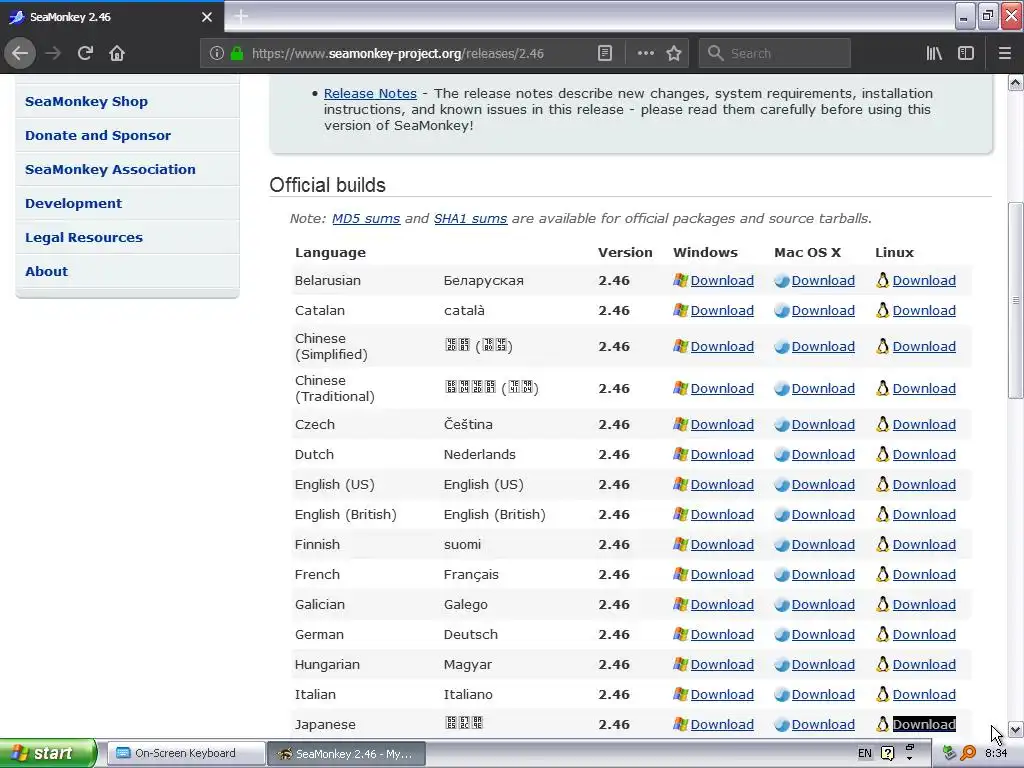Download Galician Linux build
Image resolution: width=1024 pixels, height=768 pixels.
pos(924,605)
